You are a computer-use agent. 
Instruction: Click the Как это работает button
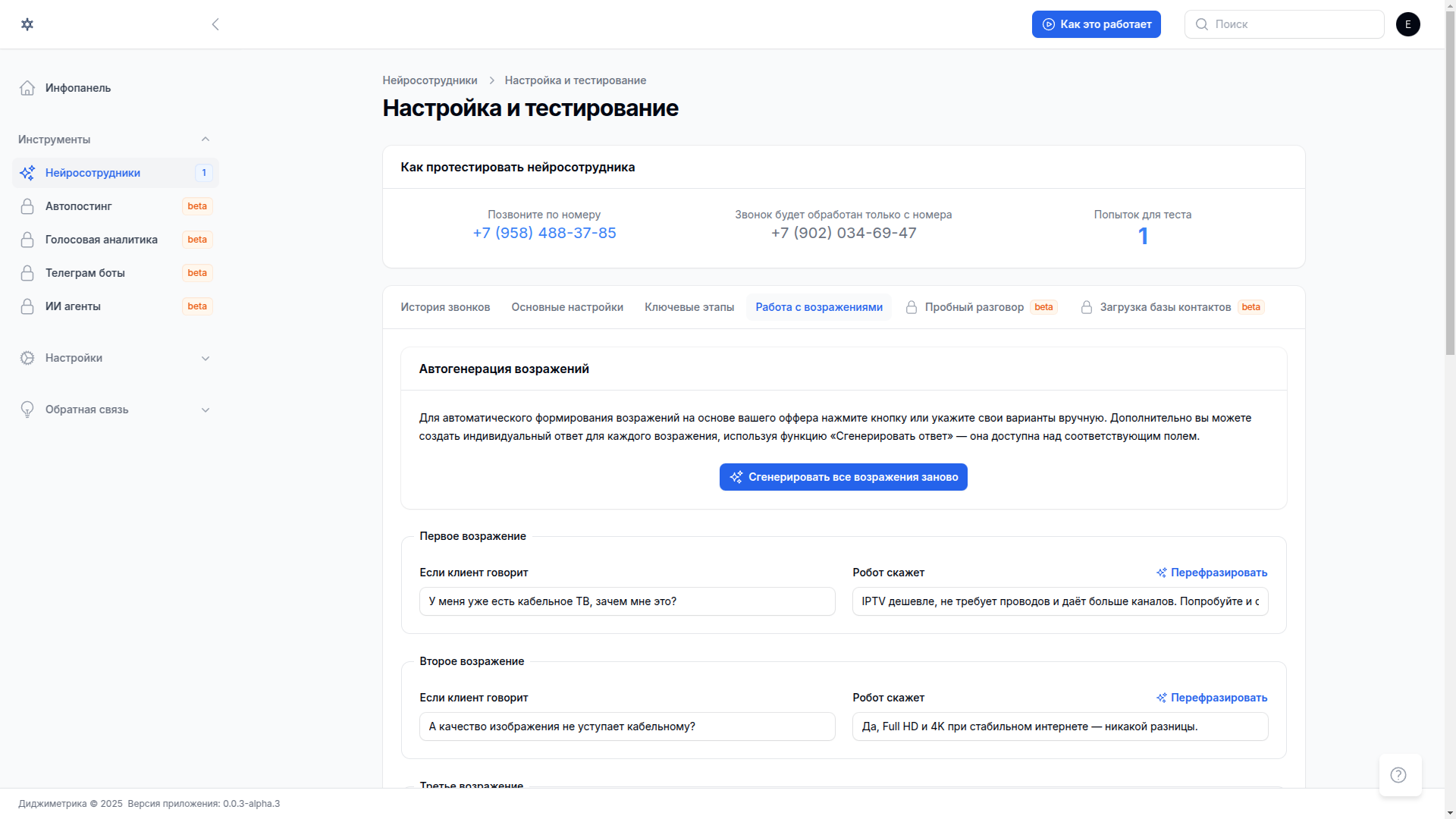click(1096, 24)
